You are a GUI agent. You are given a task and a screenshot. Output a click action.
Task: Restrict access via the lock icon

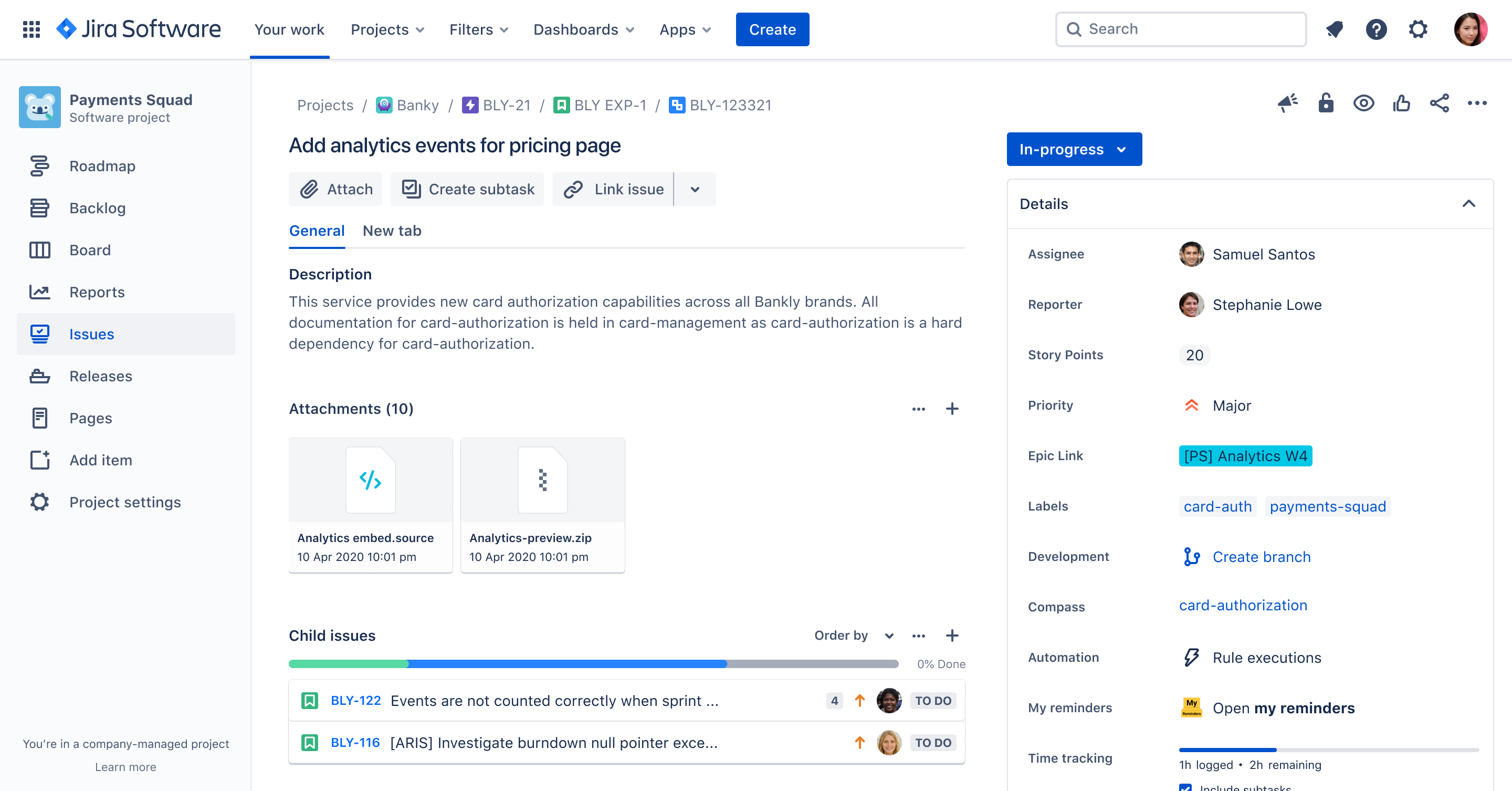[x=1326, y=103]
